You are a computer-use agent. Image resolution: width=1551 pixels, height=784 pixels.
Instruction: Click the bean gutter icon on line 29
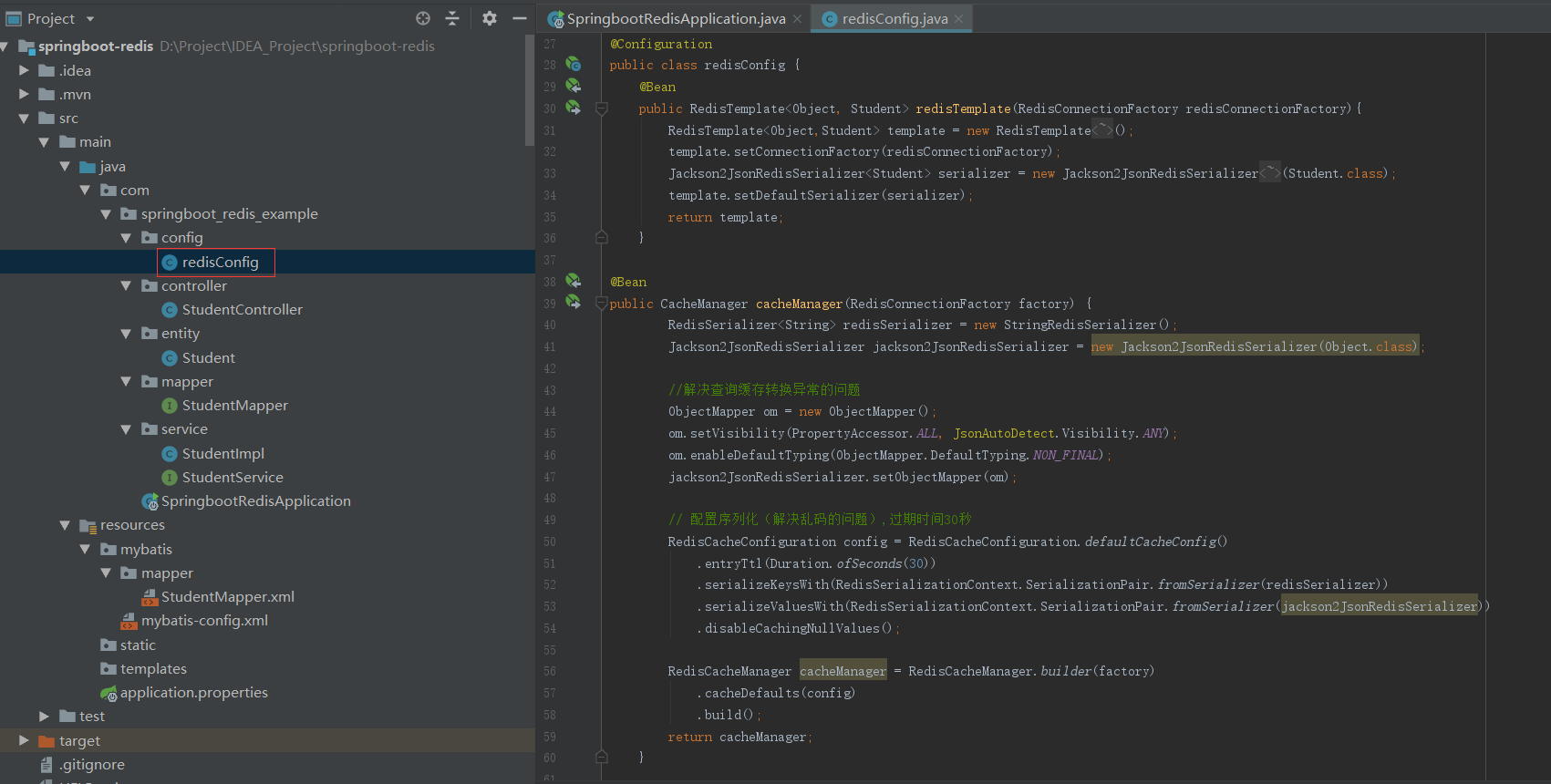(574, 86)
